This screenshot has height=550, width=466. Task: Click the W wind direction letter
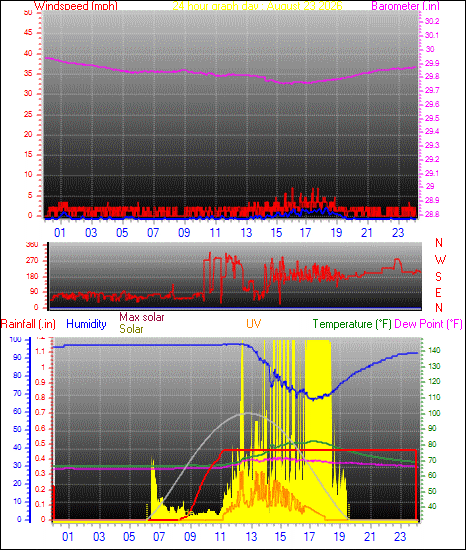pos(440,260)
